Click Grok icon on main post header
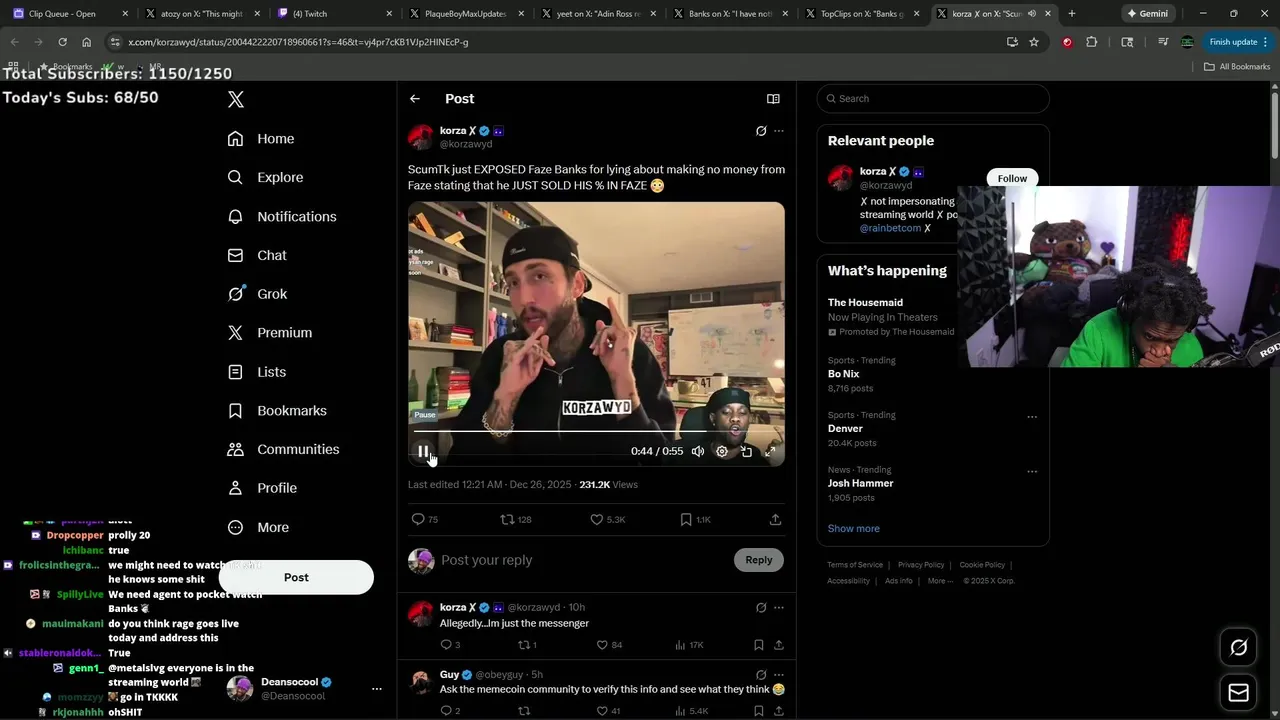 [761, 131]
